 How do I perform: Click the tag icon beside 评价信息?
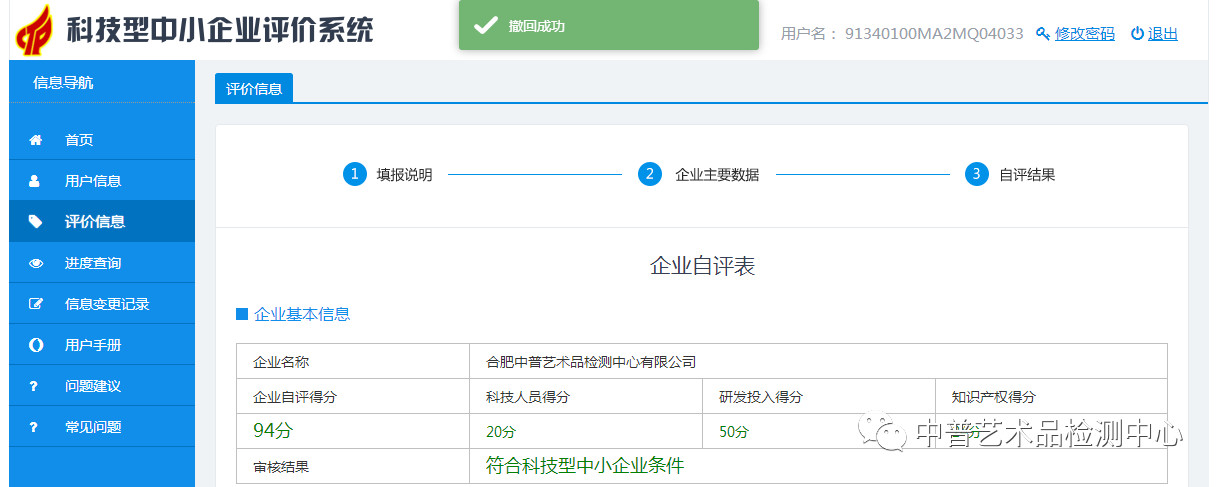pos(36,222)
